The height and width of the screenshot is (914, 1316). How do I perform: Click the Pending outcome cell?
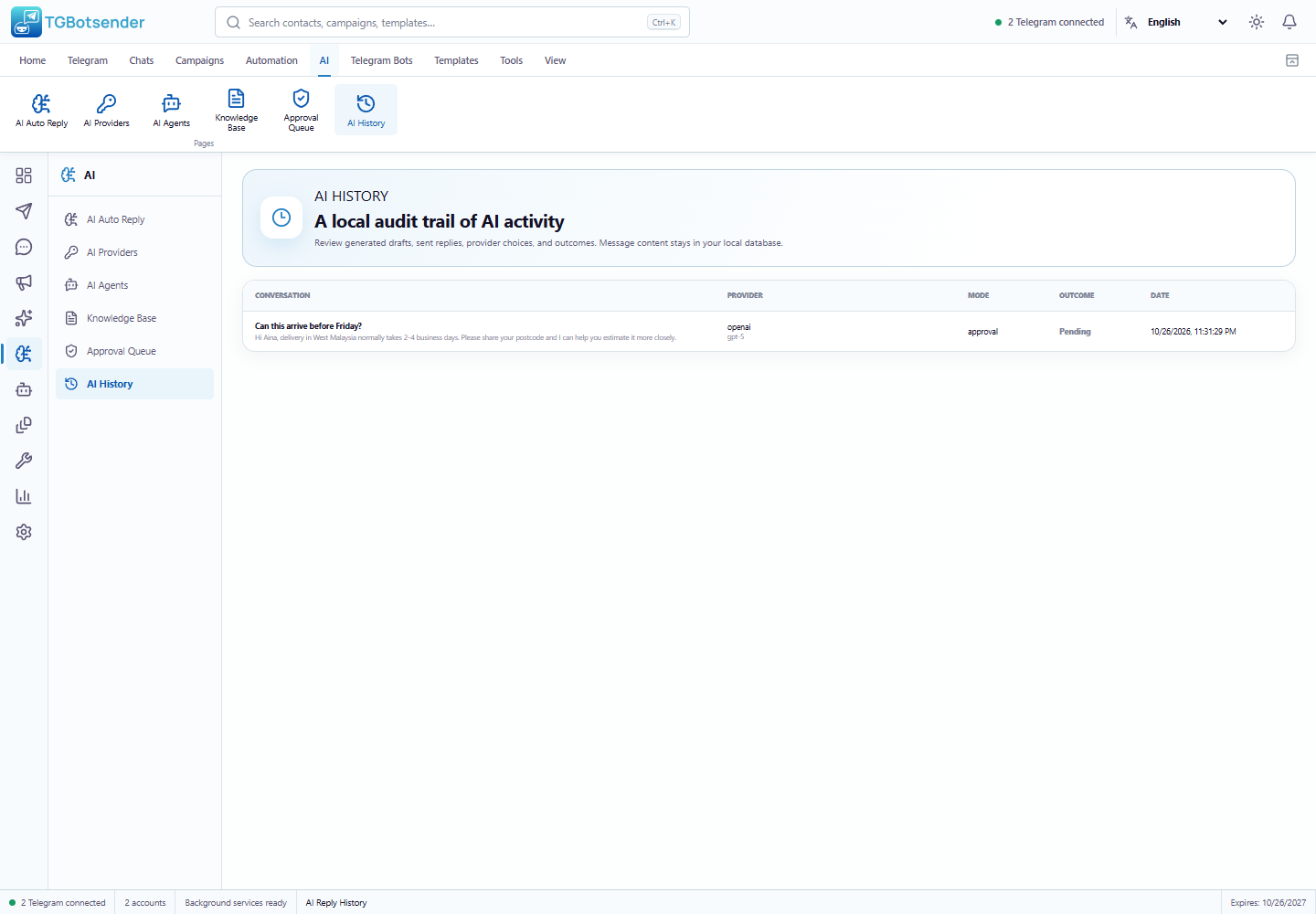coord(1075,332)
